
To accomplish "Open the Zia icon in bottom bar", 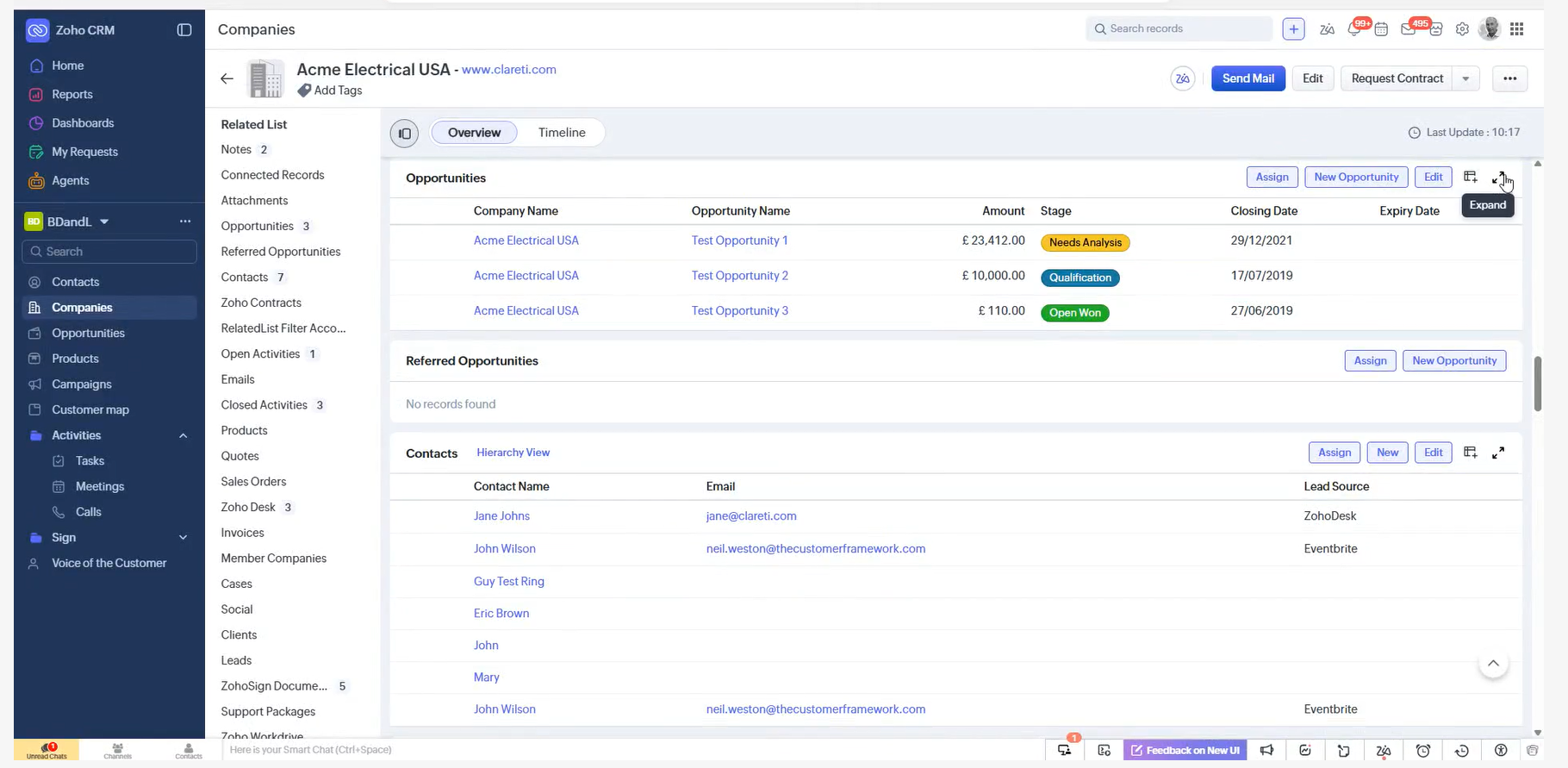I will pyautogui.click(x=1384, y=751).
